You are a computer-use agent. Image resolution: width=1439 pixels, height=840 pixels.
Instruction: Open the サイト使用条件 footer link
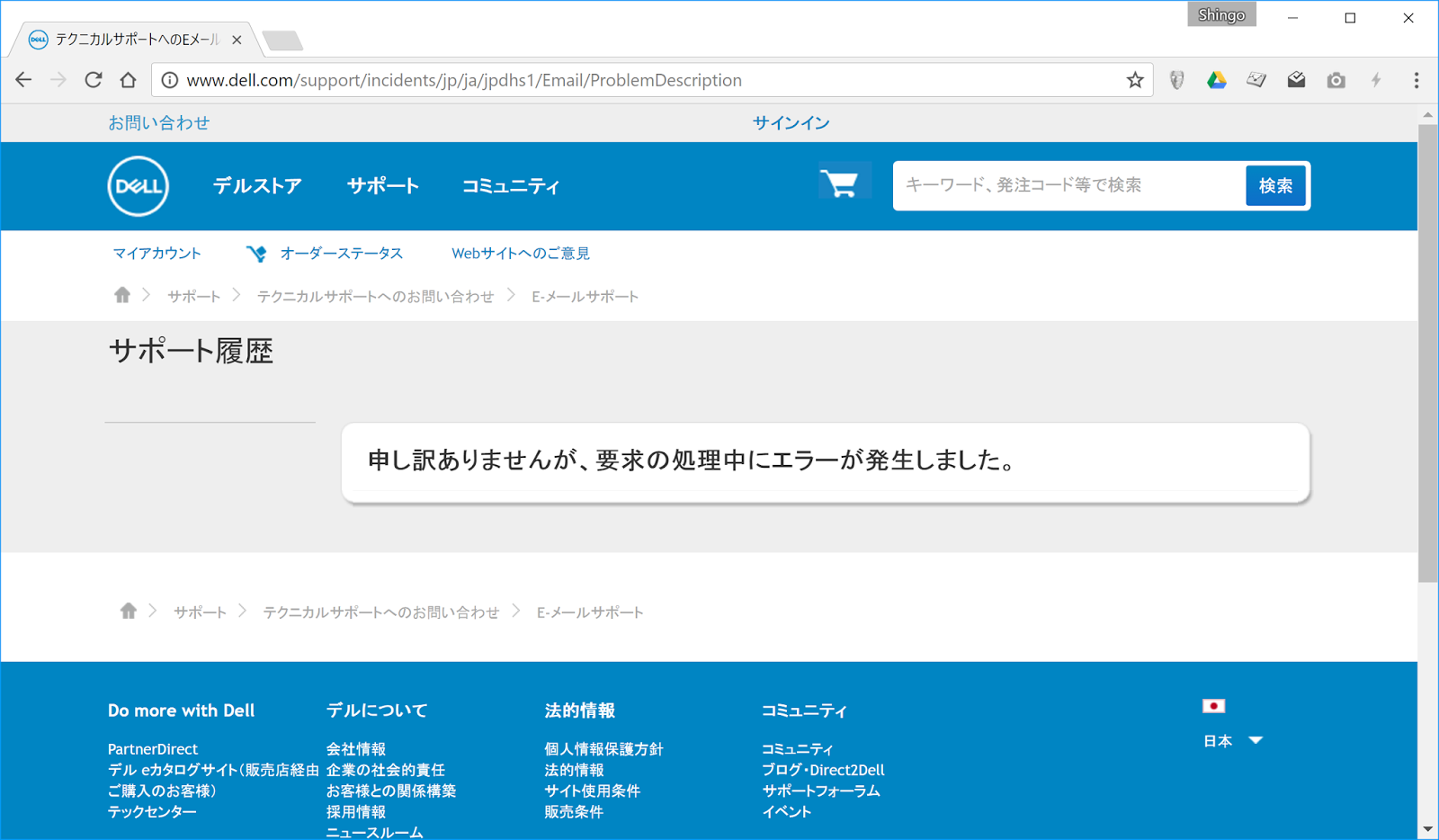coord(593,791)
